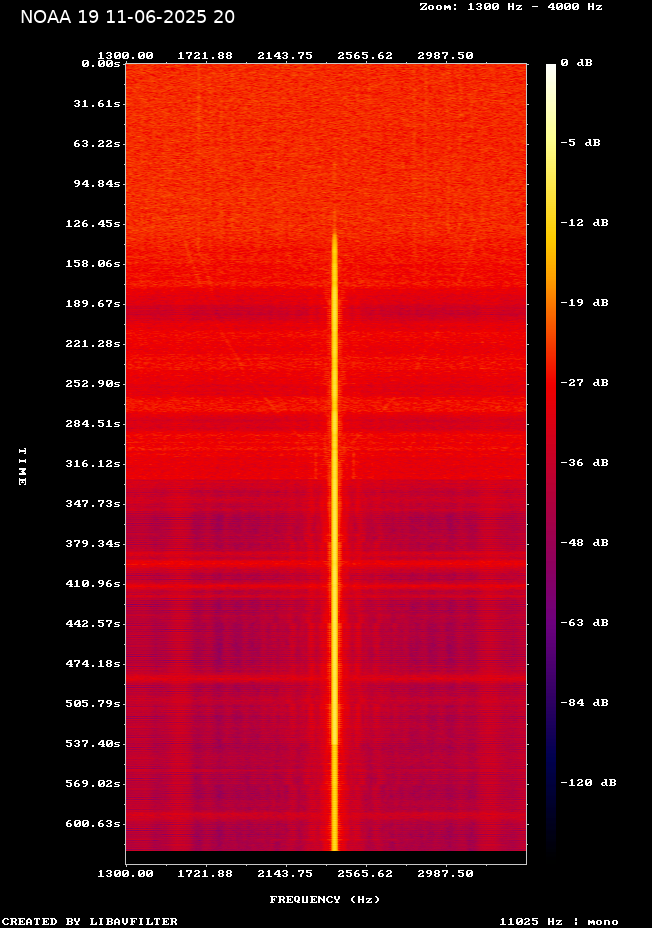Select the 158.06s time tick label

pos(93,263)
